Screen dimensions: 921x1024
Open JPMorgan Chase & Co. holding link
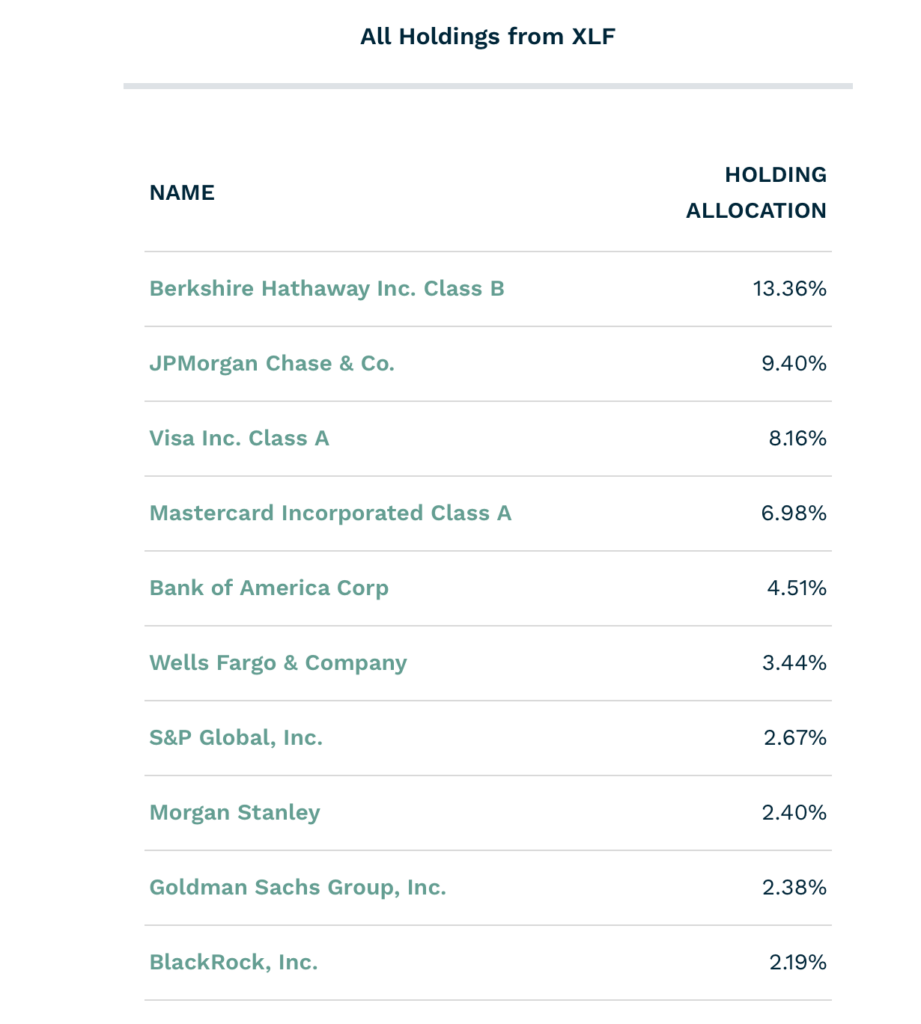272,364
